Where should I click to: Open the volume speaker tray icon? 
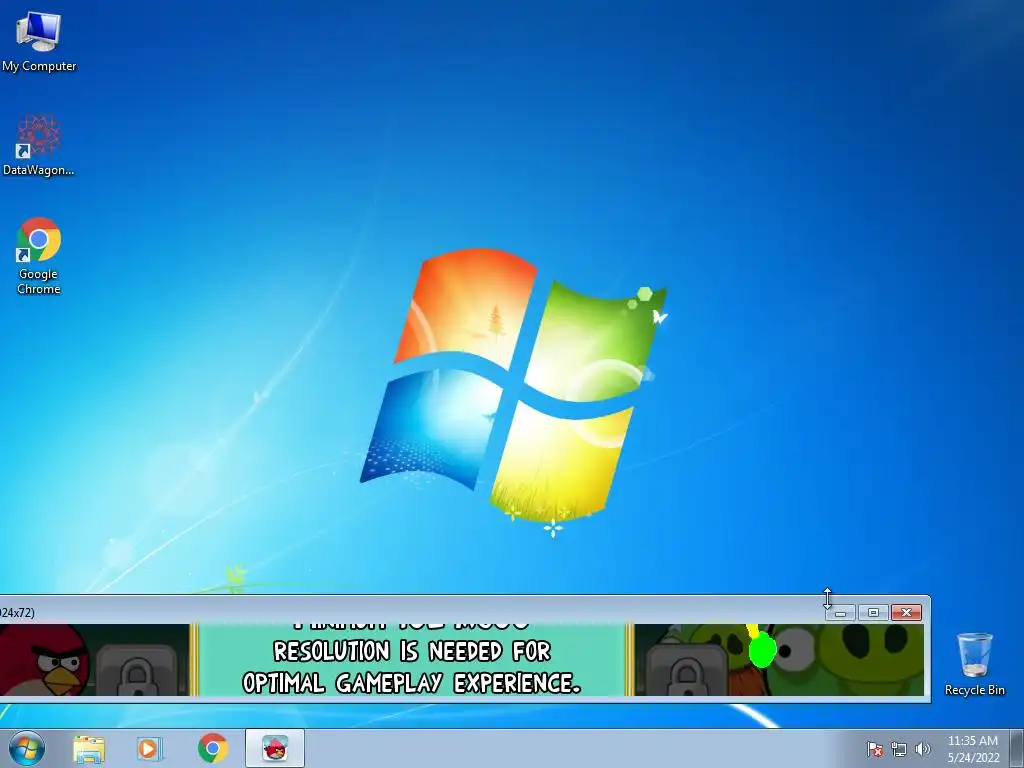click(922, 749)
